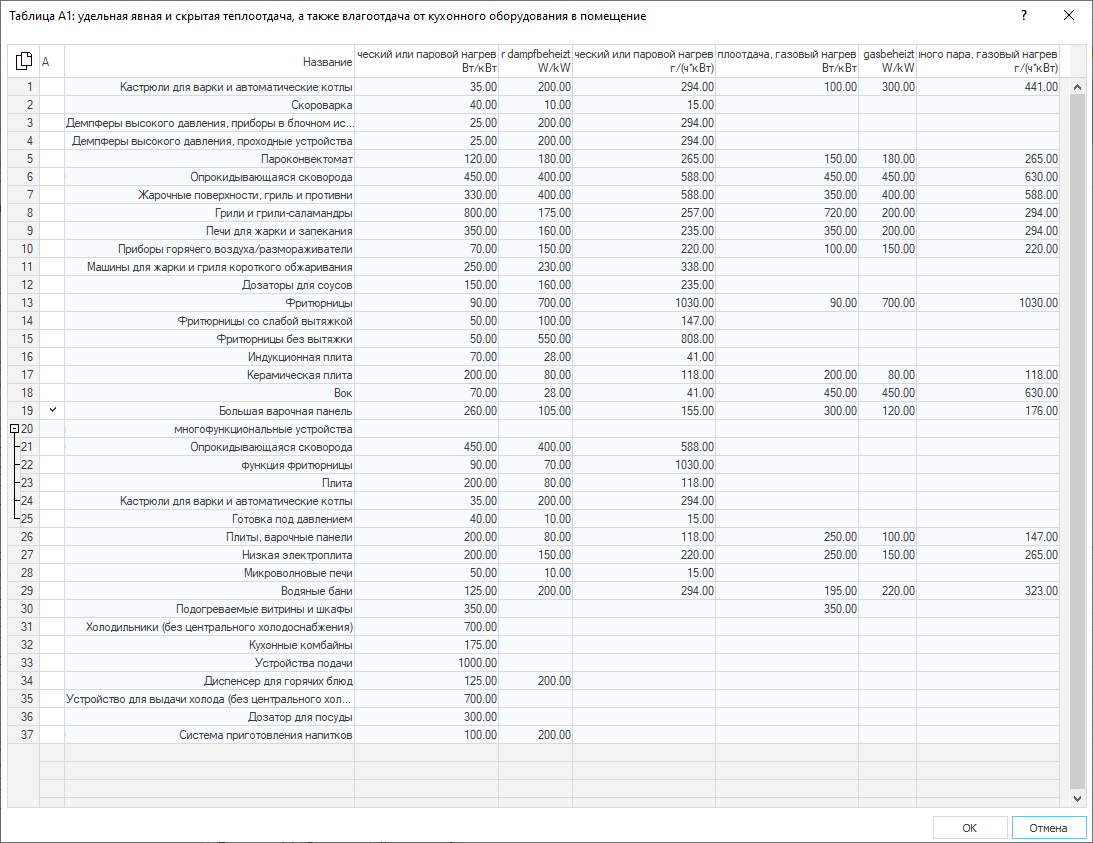Select the Дозатор для посуды cell
Image resolution: width=1093 pixels, height=843 pixels.
click(x=209, y=717)
